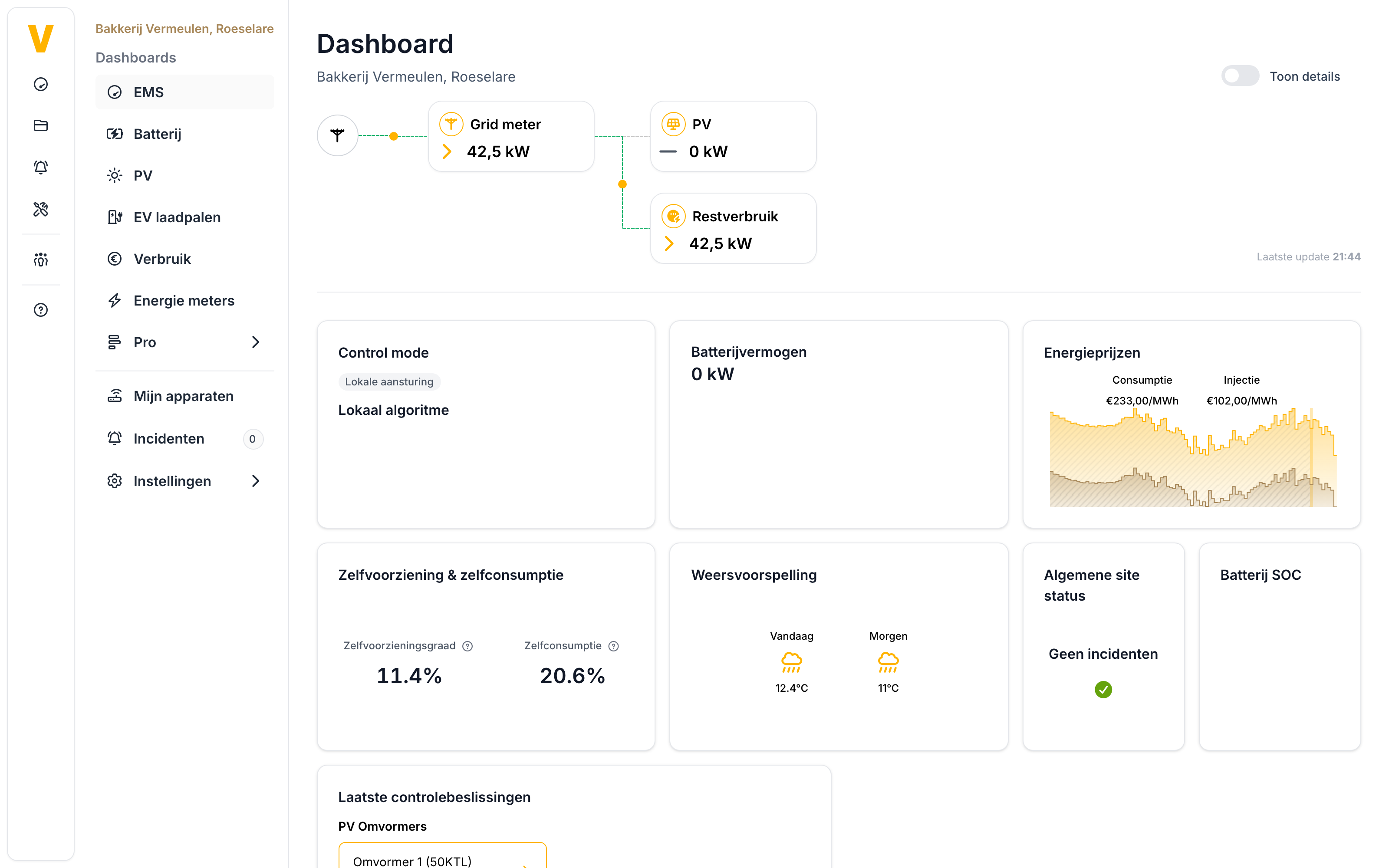
Task: Click the 12.4°C temperature for Vandaag
Action: pos(791,688)
